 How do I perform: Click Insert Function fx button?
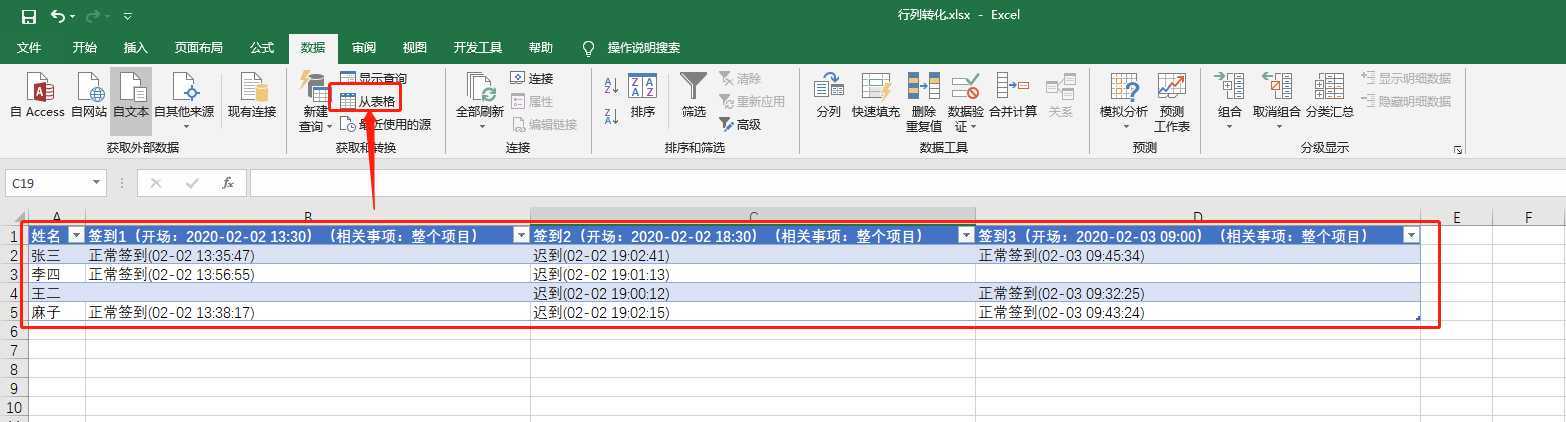[227, 183]
